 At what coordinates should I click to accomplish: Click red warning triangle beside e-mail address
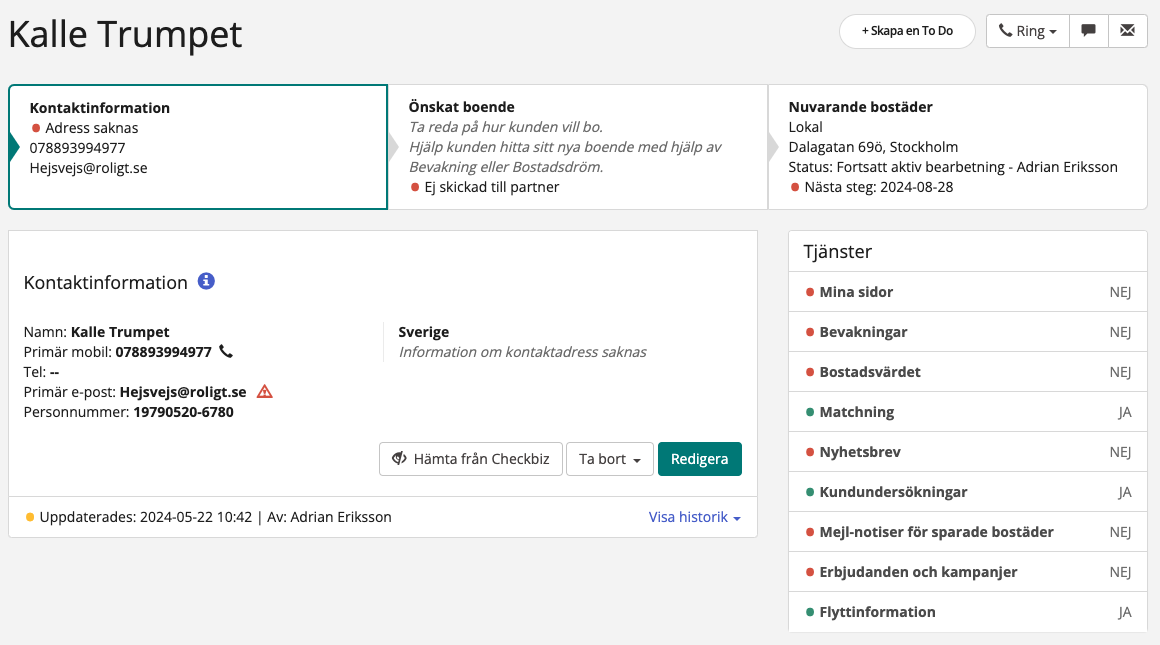point(265,392)
